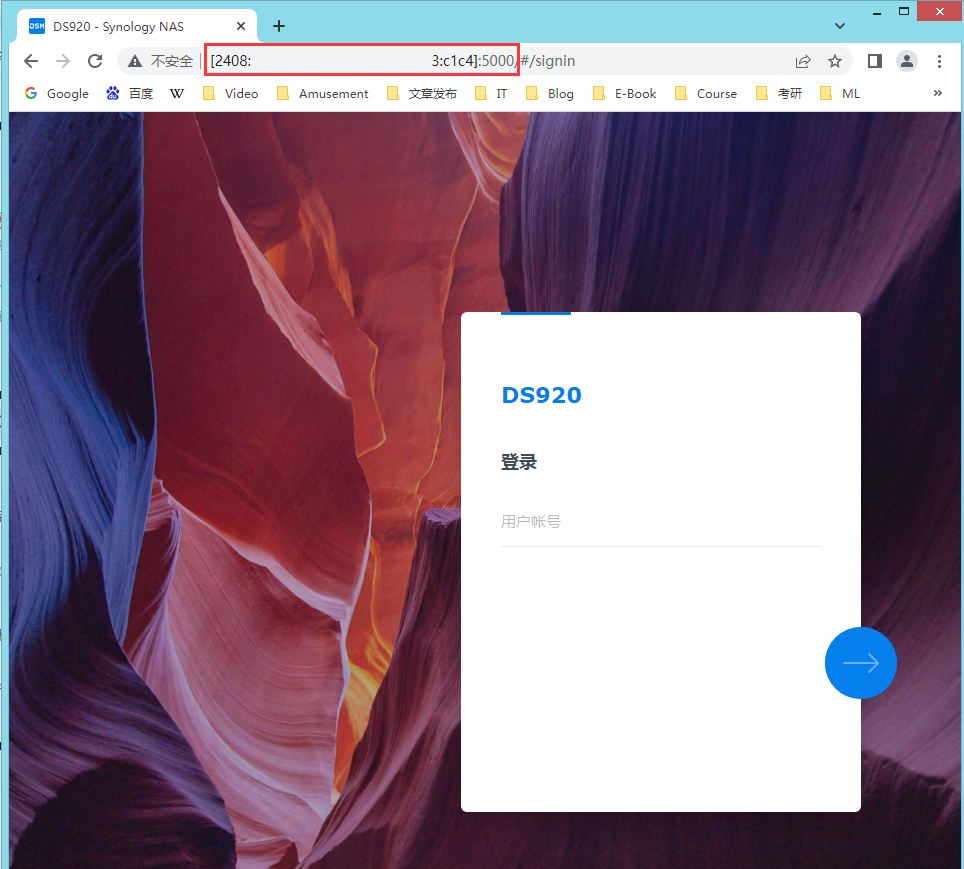
Task: Click the browser back arrow
Action: tap(31, 61)
